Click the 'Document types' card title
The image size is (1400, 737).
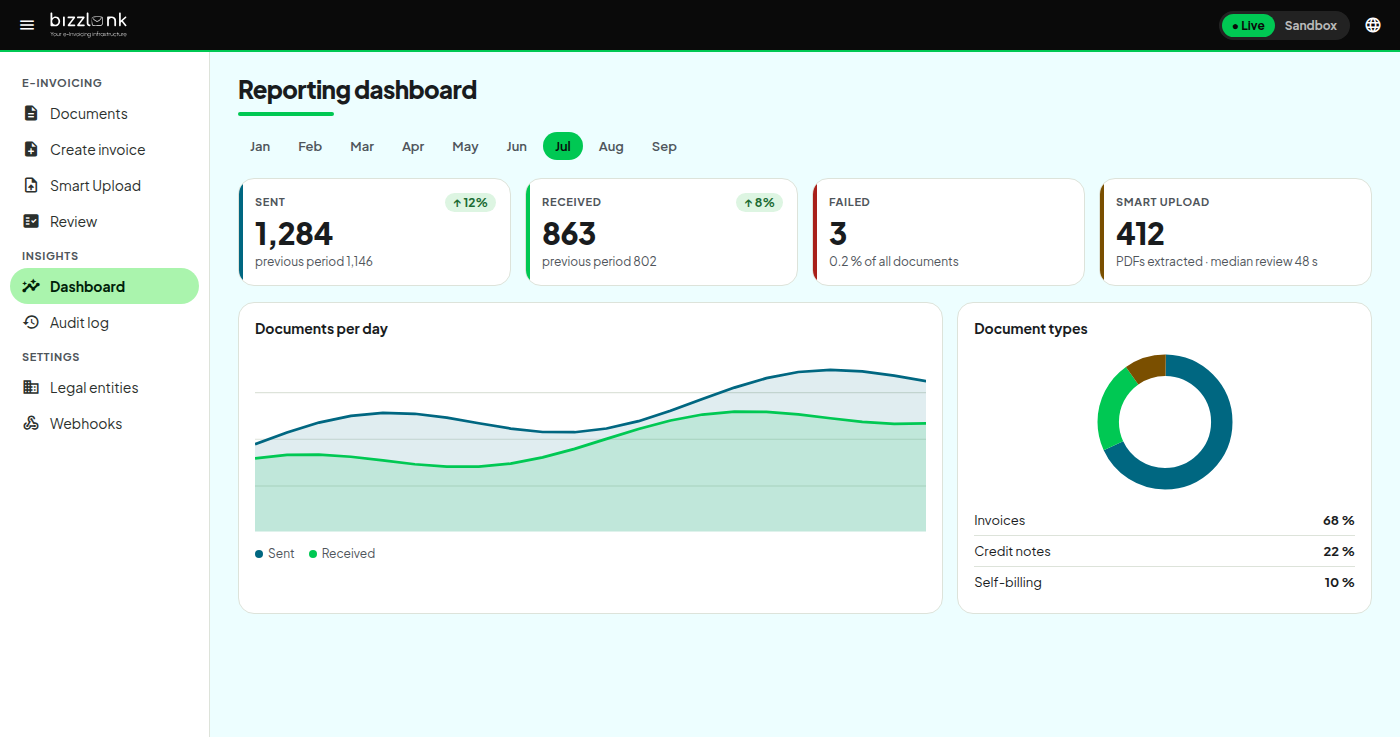1031,329
